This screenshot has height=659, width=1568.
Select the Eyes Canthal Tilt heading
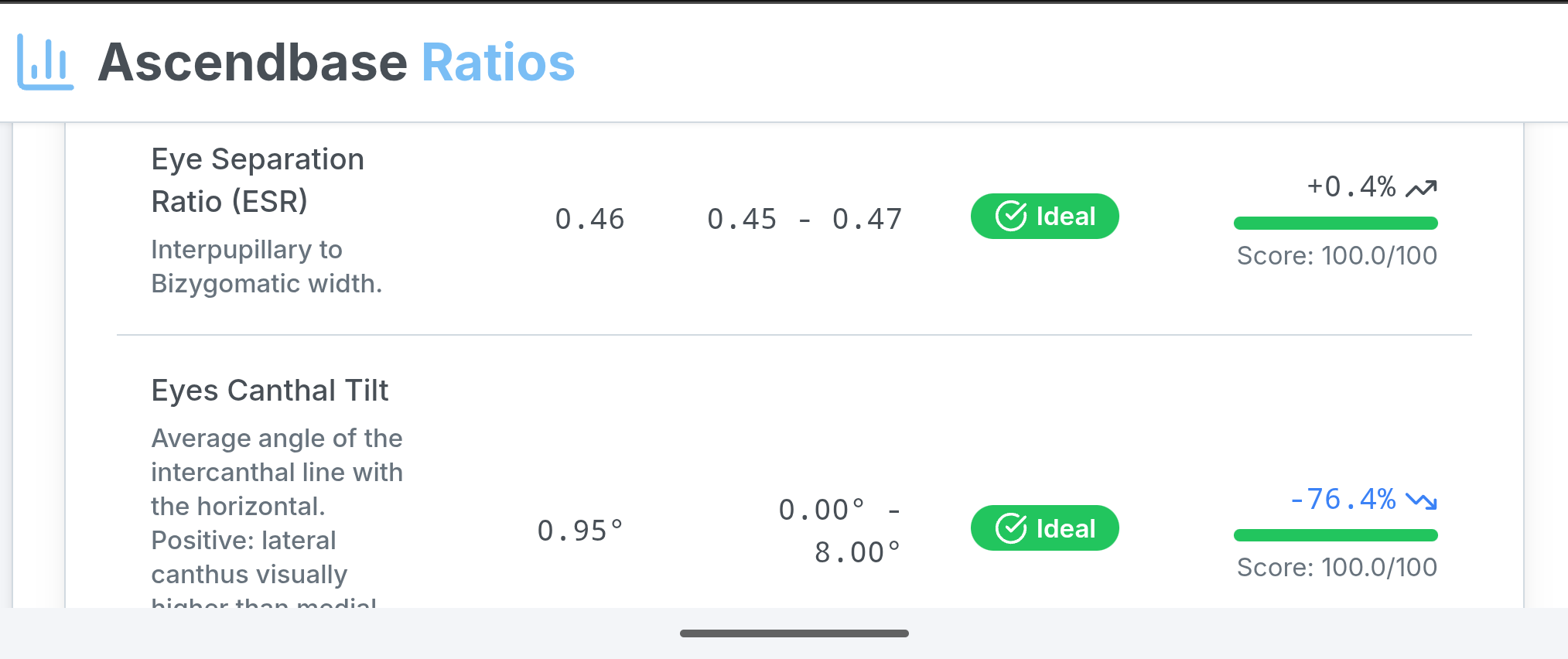(269, 391)
